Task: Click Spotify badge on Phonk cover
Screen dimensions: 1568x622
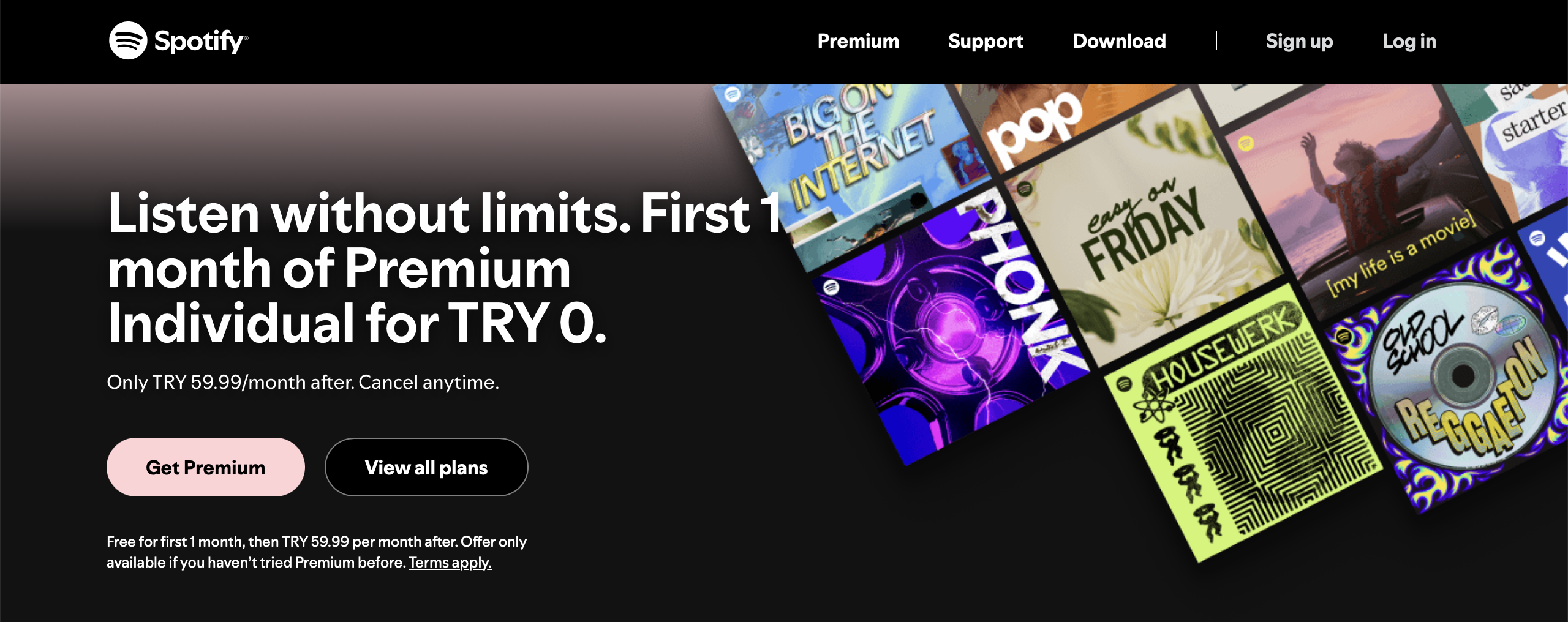Action: point(831,287)
